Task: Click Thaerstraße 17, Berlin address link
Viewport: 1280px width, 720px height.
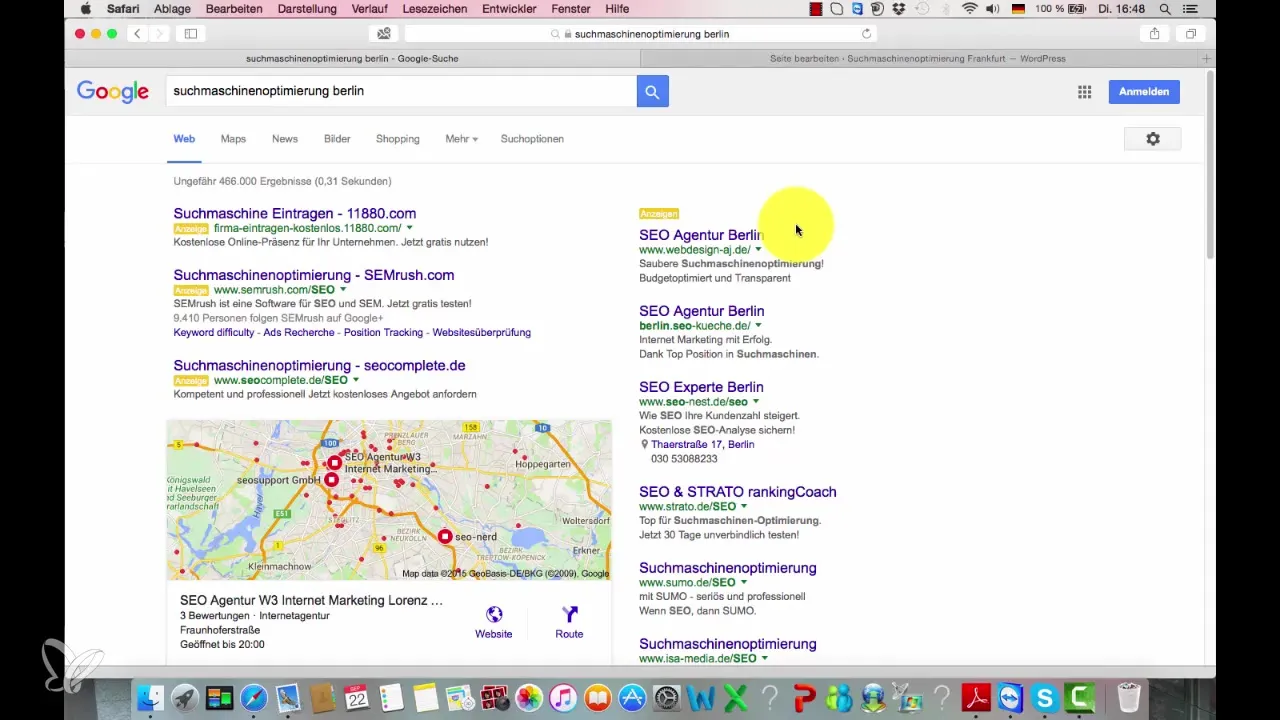Action: [x=703, y=444]
